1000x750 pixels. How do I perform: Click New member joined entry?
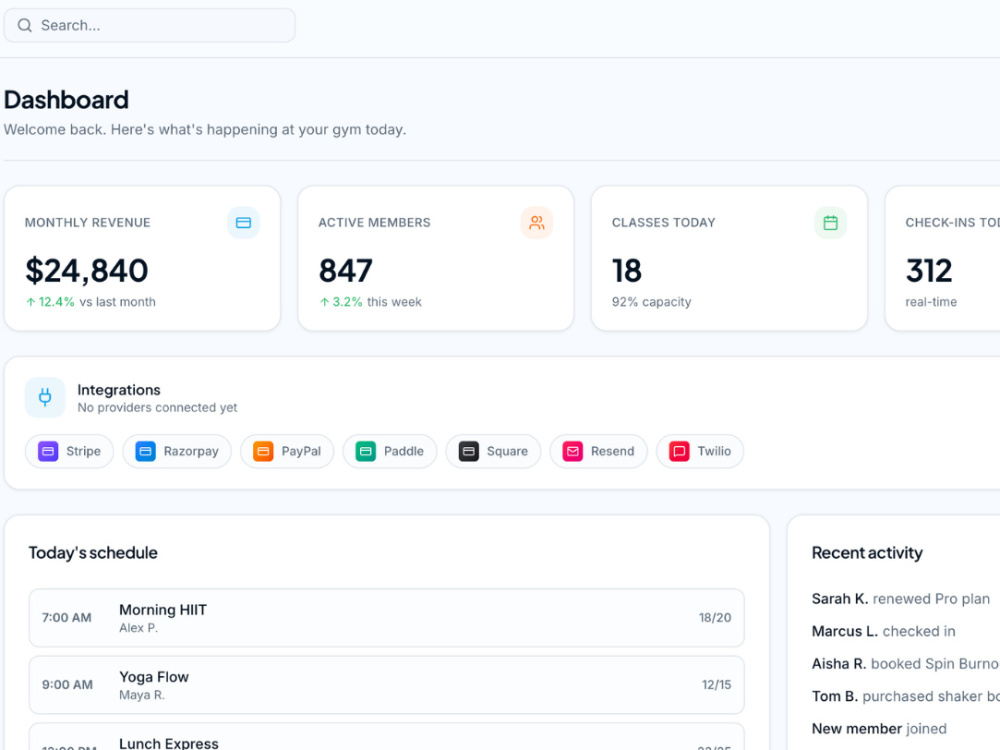coord(879,729)
